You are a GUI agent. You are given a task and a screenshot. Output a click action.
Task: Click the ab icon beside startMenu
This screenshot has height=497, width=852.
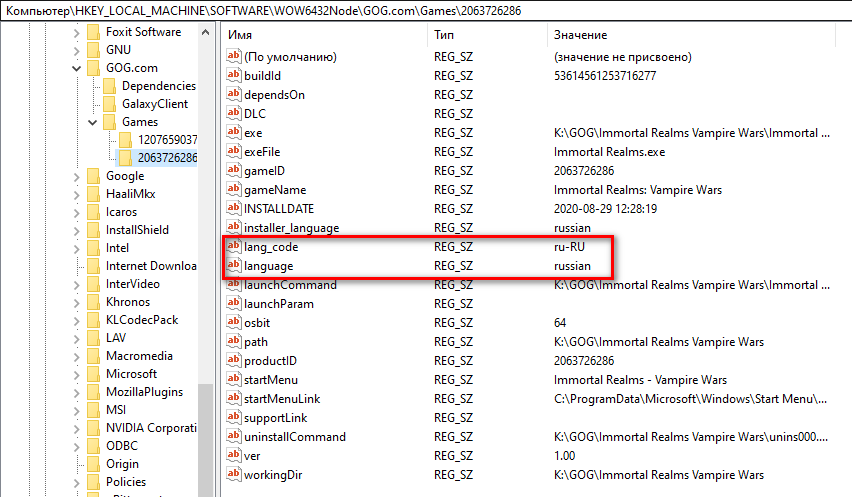pyautogui.click(x=234, y=379)
